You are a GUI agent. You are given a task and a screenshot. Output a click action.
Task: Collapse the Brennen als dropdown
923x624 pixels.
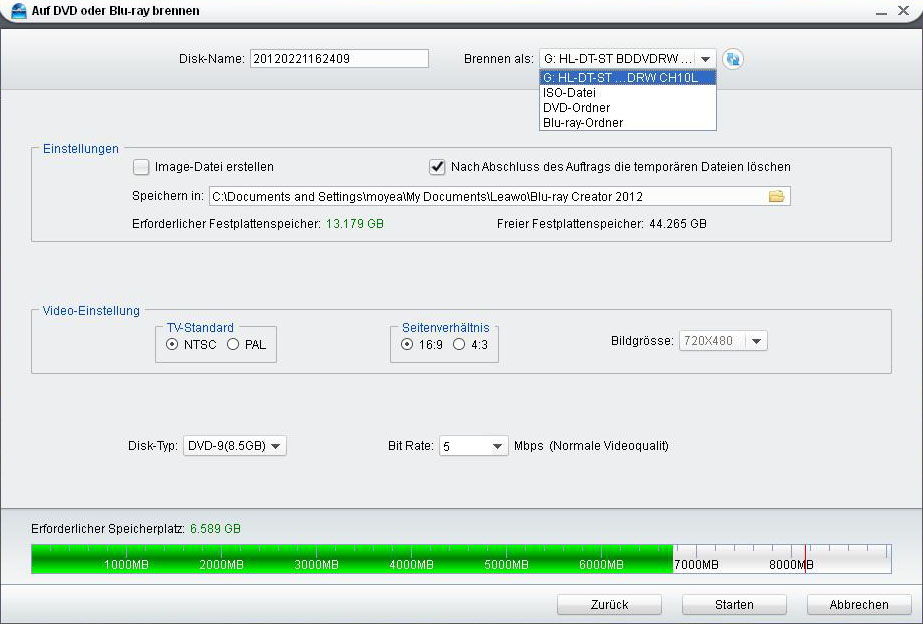pyautogui.click(x=705, y=59)
